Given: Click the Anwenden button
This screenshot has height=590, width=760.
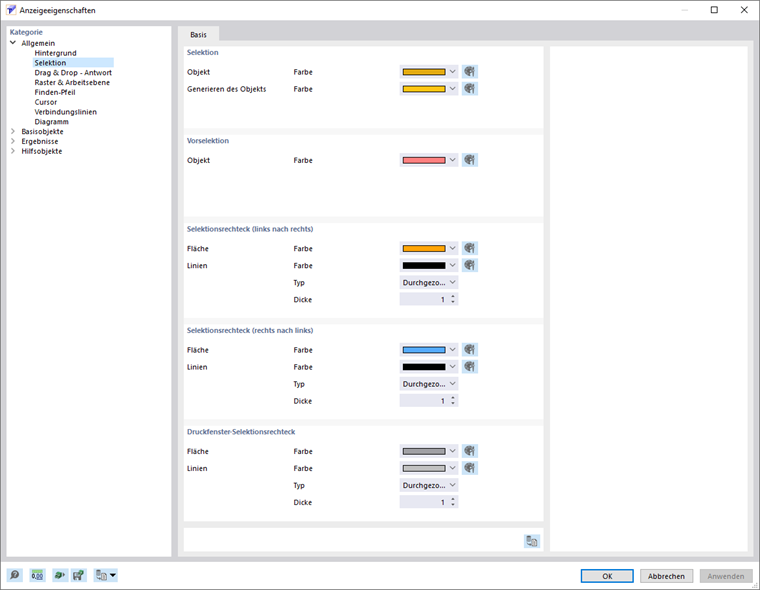Looking at the screenshot, I should (726, 576).
